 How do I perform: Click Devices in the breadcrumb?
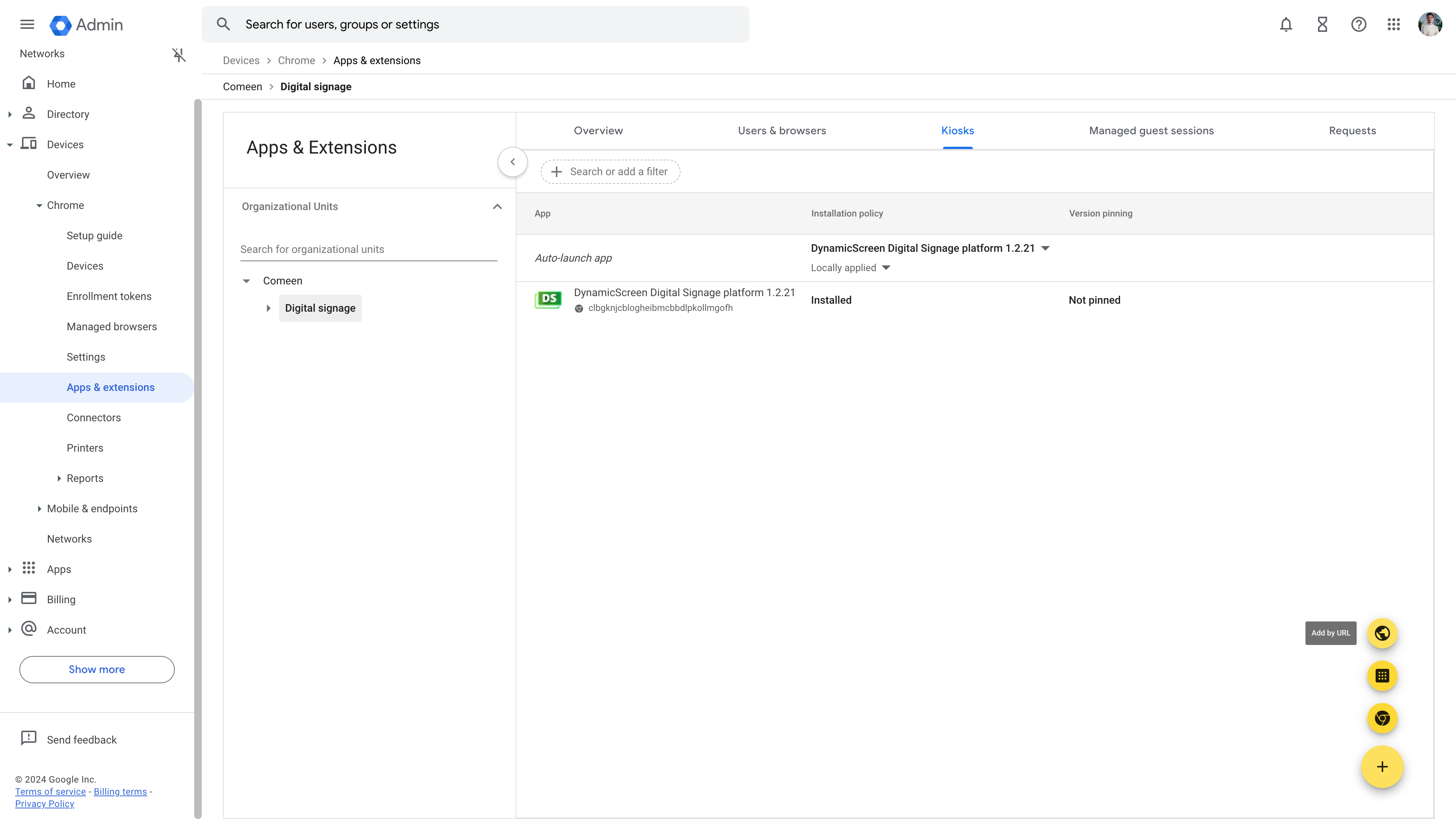pos(241,61)
